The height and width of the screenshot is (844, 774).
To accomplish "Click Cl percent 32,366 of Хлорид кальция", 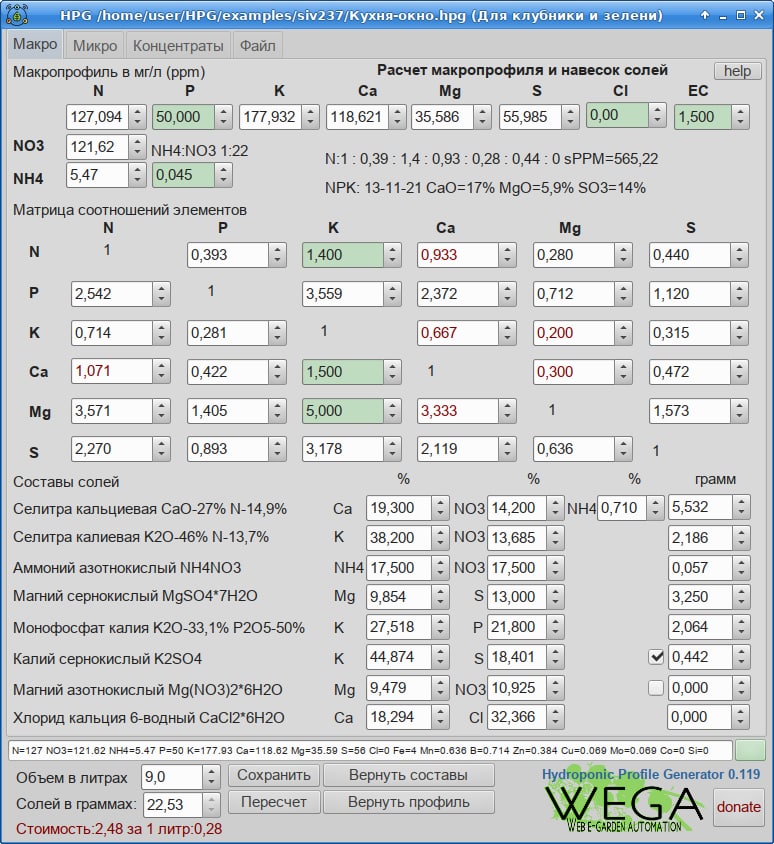I will pyautogui.click(x=517, y=718).
